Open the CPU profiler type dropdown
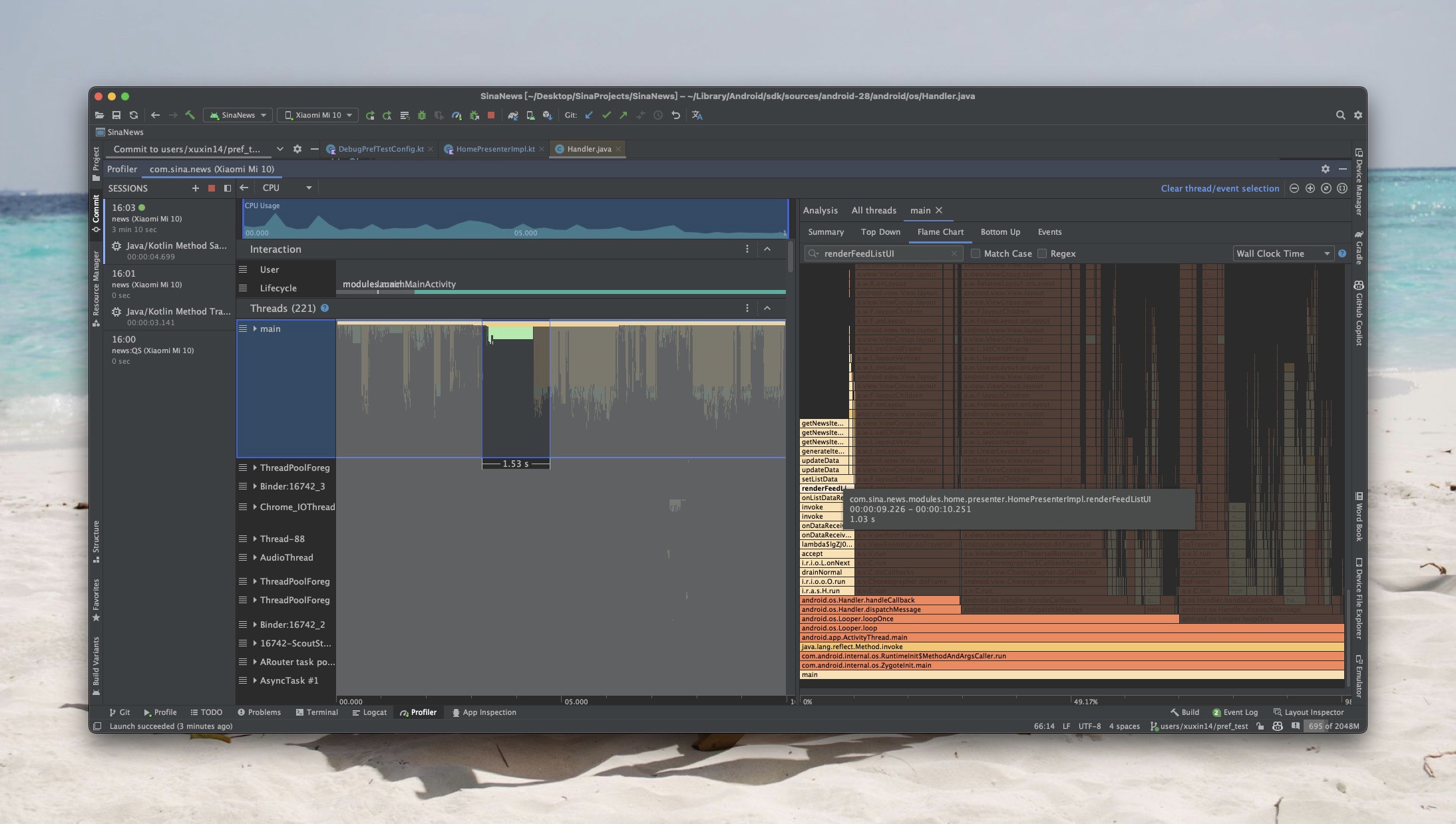Viewport: 1456px width, 824px height. click(287, 188)
